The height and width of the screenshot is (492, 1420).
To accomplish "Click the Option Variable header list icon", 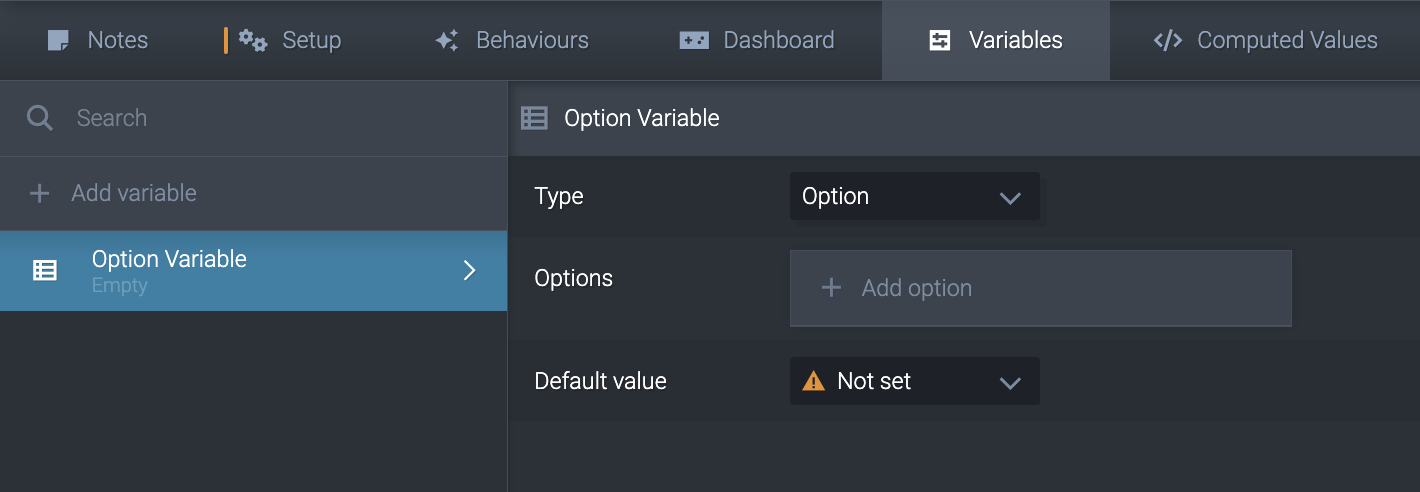I will (x=534, y=118).
